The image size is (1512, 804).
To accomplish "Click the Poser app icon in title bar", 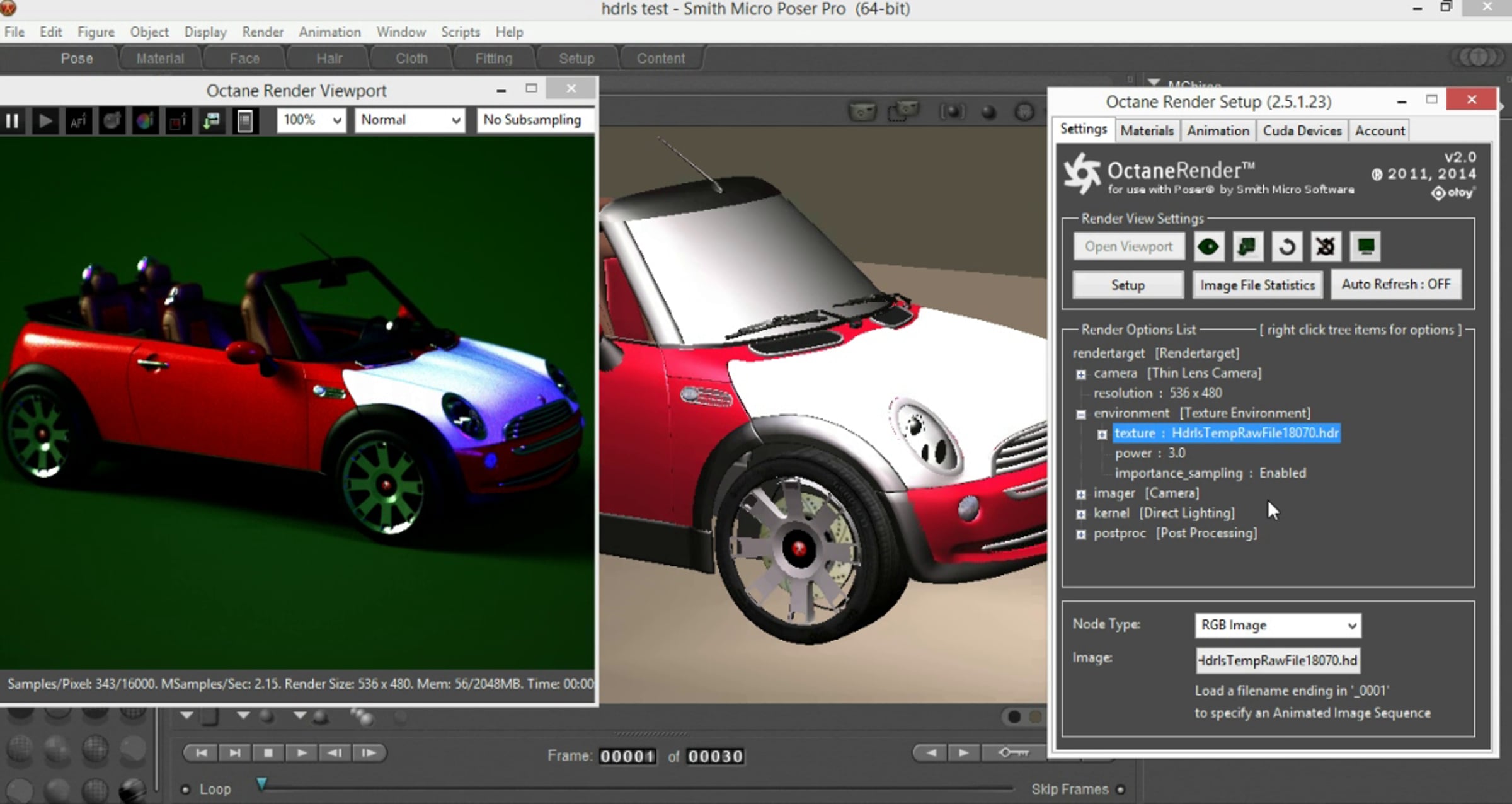I will coord(8,8).
